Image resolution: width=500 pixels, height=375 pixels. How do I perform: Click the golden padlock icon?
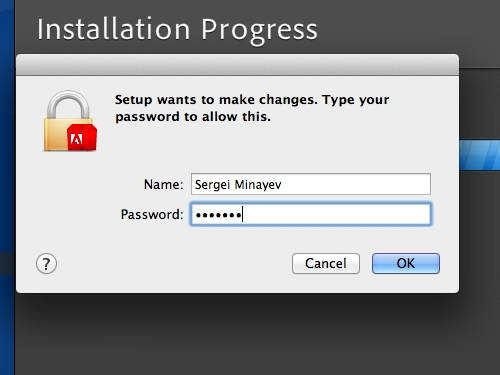(x=69, y=121)
